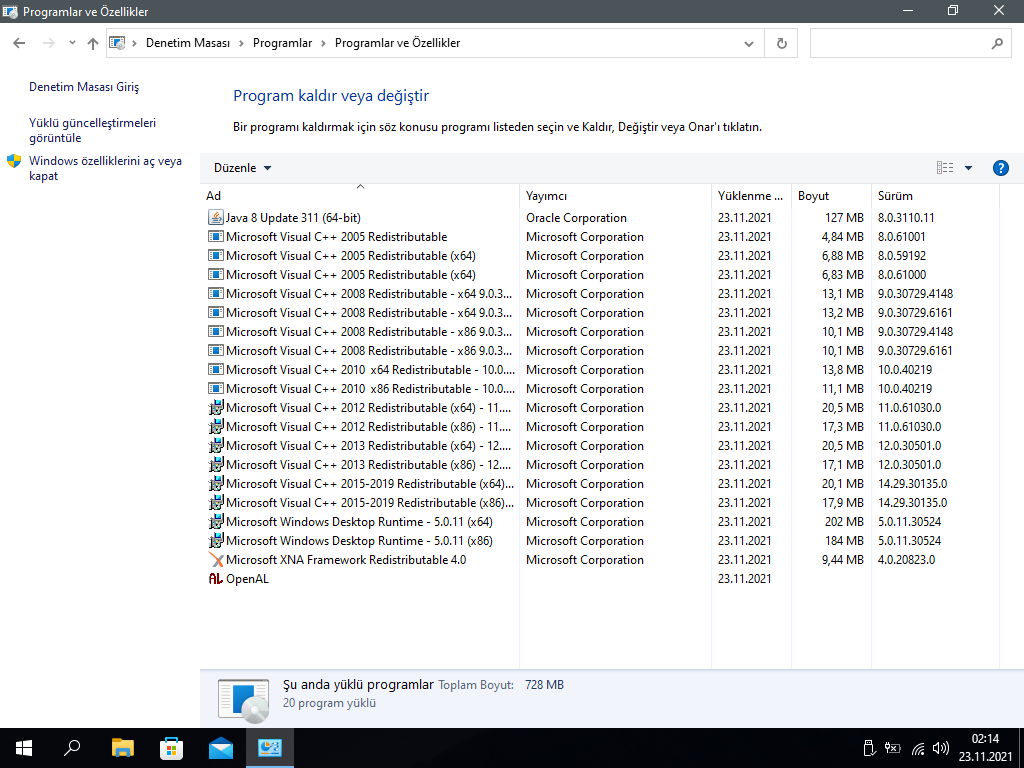Open recent locations dropdown arrow
The image size is (1024, 768).
(72, 43)
